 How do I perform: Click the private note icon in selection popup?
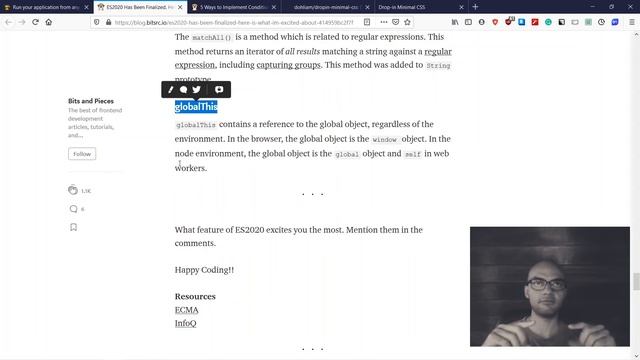pyautogui.click(x=219, y=89)
